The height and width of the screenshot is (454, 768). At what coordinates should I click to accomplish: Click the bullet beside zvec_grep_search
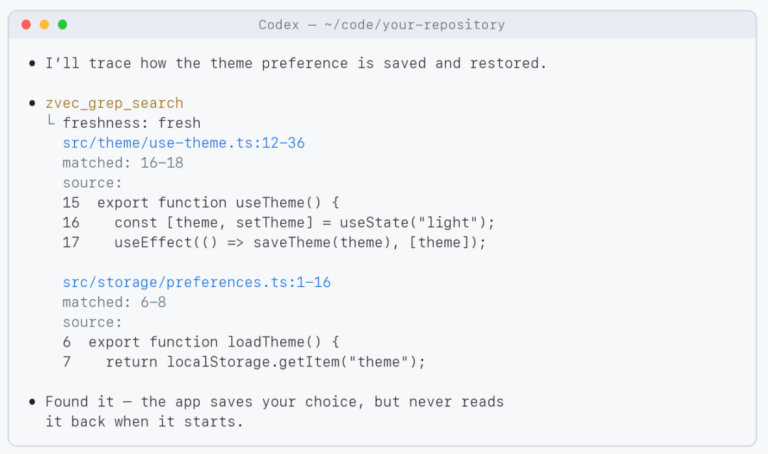tap(32, 103)
